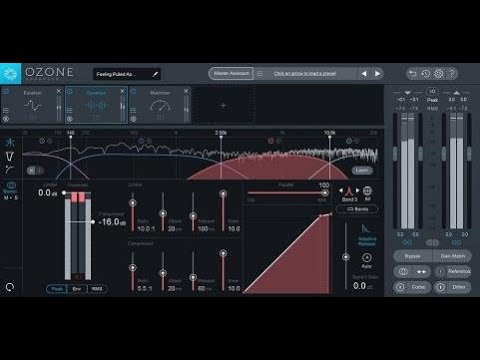
Task: Click the Bands button
Action: tap(357, 209)
